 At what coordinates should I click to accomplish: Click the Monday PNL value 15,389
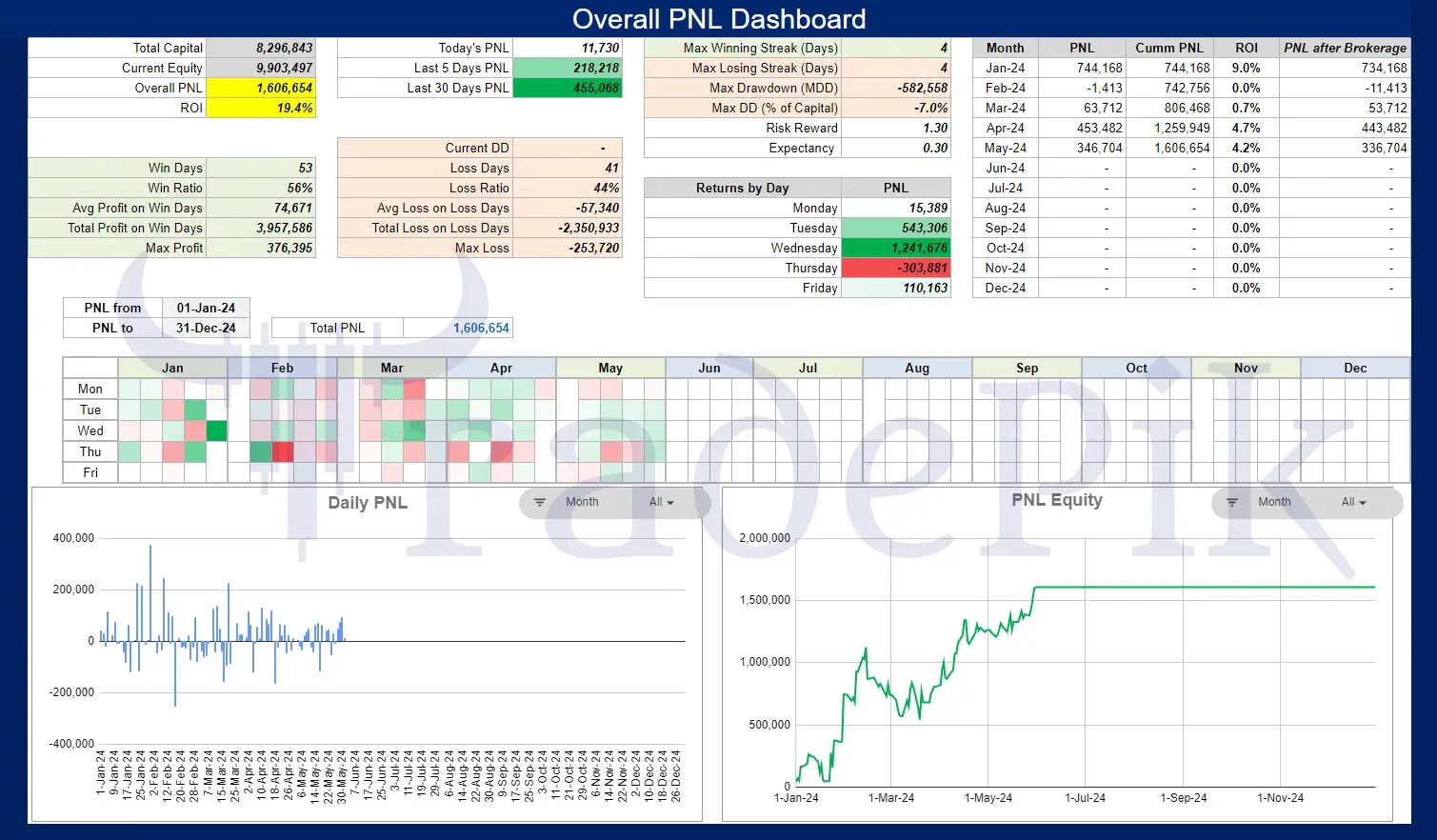point(896,208)
